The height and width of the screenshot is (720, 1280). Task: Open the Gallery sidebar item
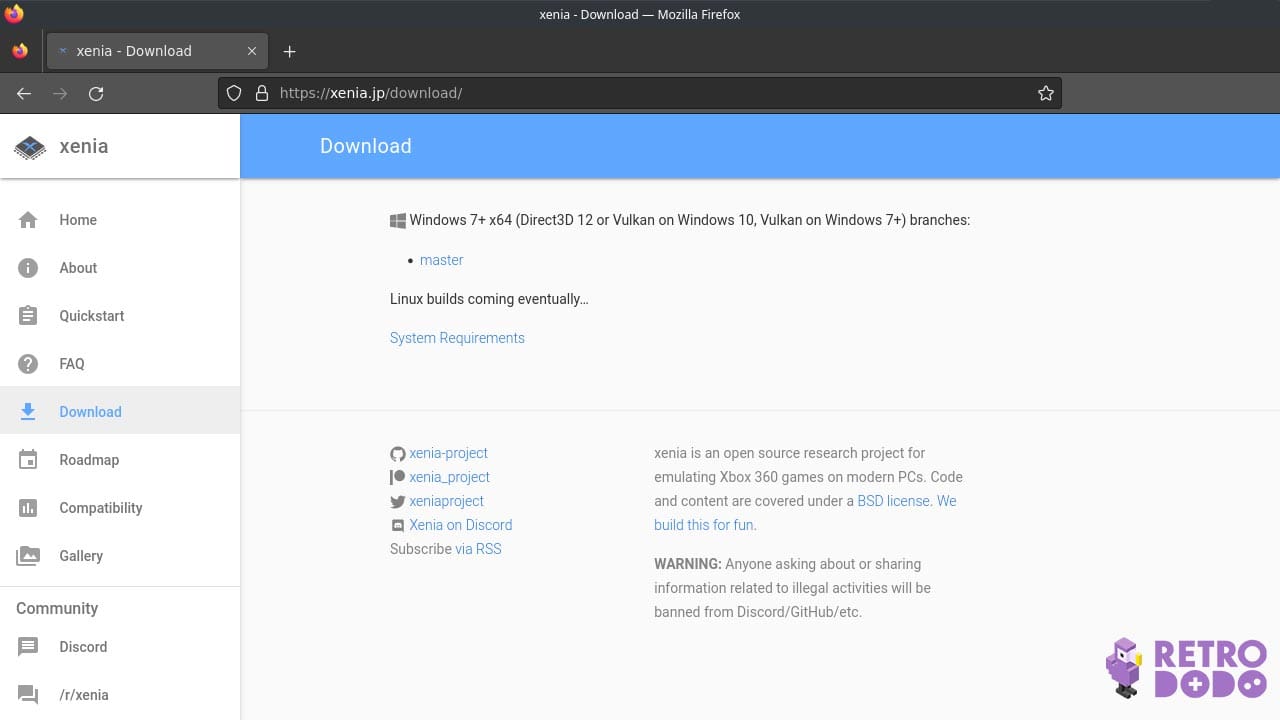point(120,556)
